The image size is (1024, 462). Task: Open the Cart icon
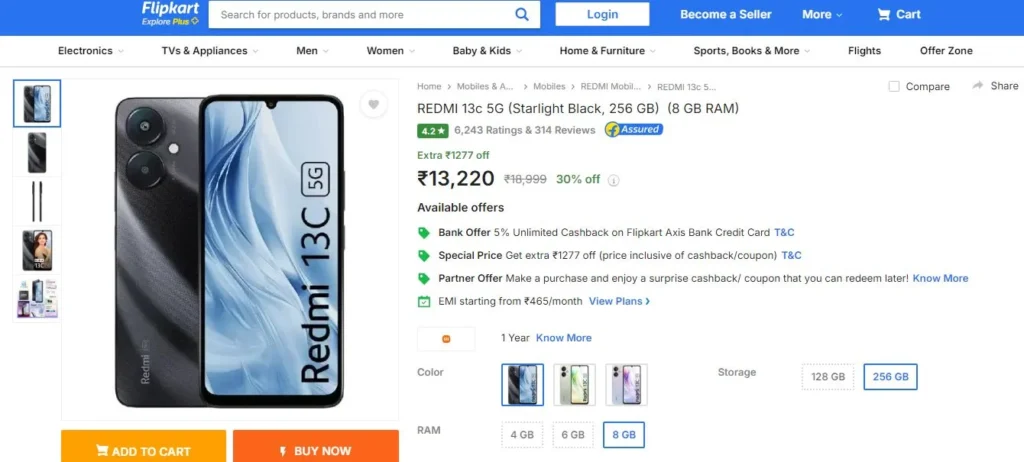tap(884, 14)
